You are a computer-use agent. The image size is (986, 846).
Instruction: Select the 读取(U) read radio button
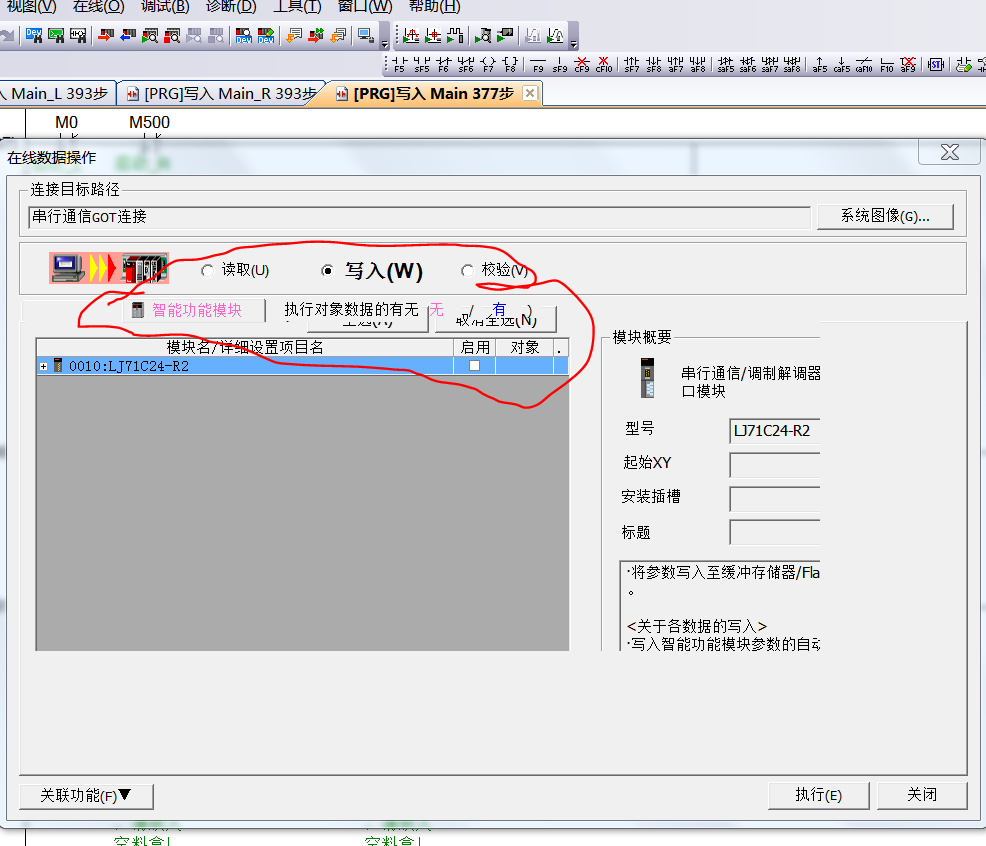pyautogui.click(x=208, y=271)
